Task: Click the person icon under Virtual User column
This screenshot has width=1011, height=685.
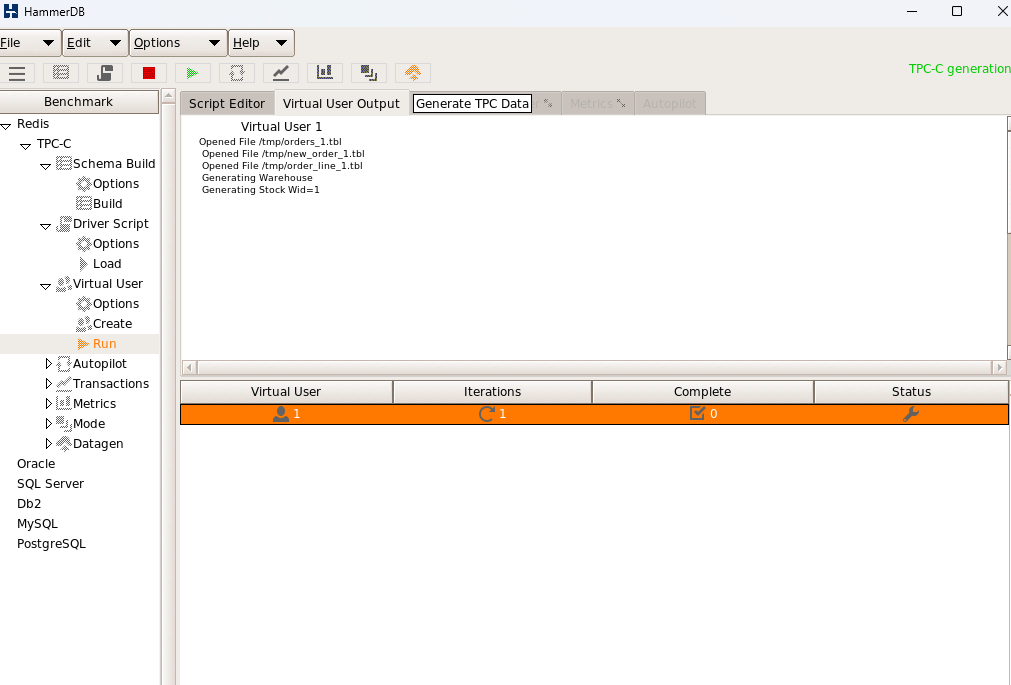Action: 280,413
